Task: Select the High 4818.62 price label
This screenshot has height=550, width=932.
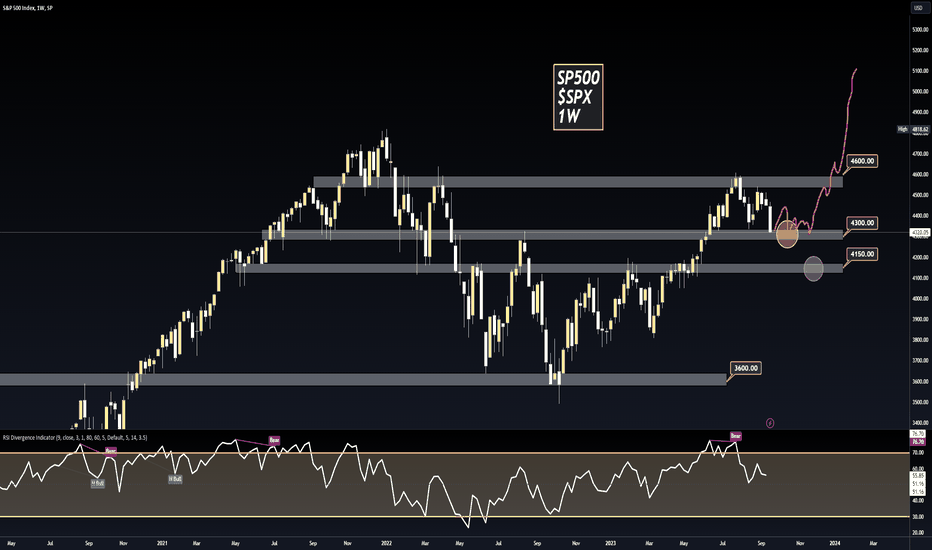Action: (x=913, y=129)
